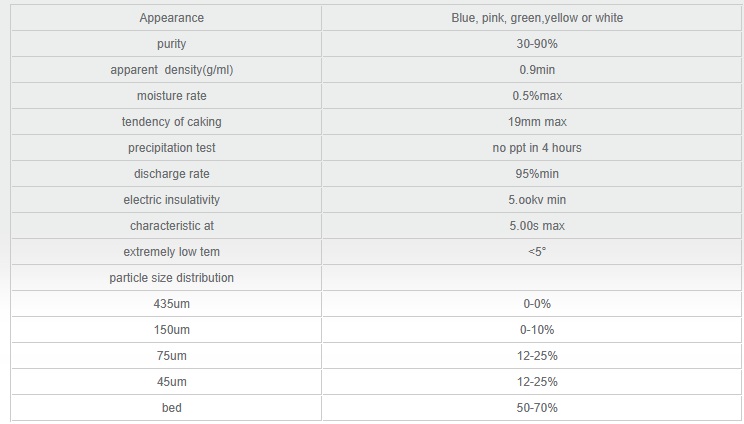Screen dimensions: 744x424
Task: Click the electric insulativity label
Action: 172,200
